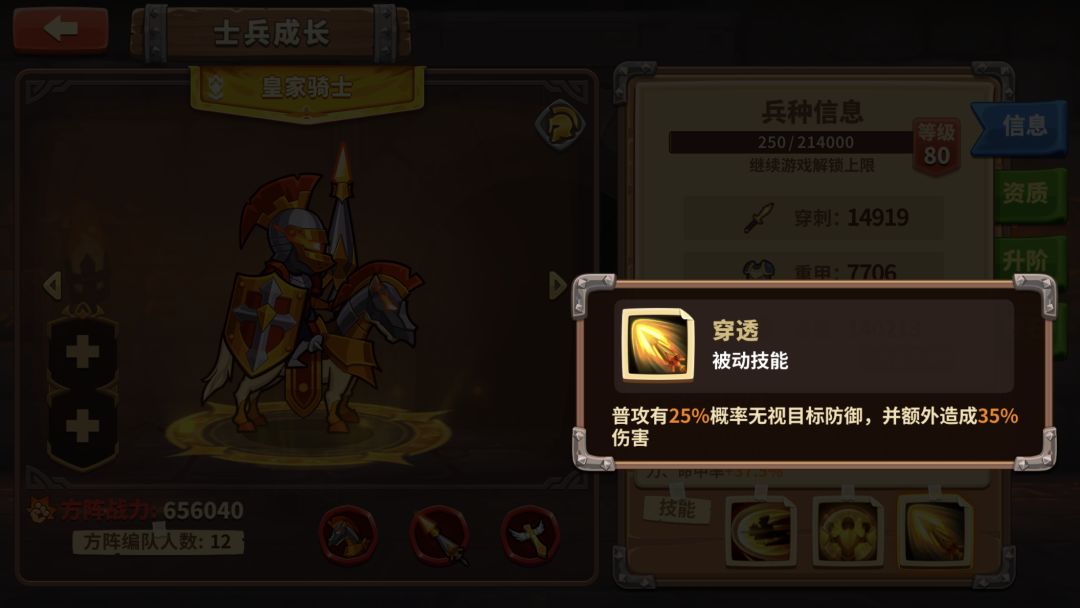Click the 皇家骑士 name banner
This screenshot has height=608, width=1080.
click(x=307, y=90)
